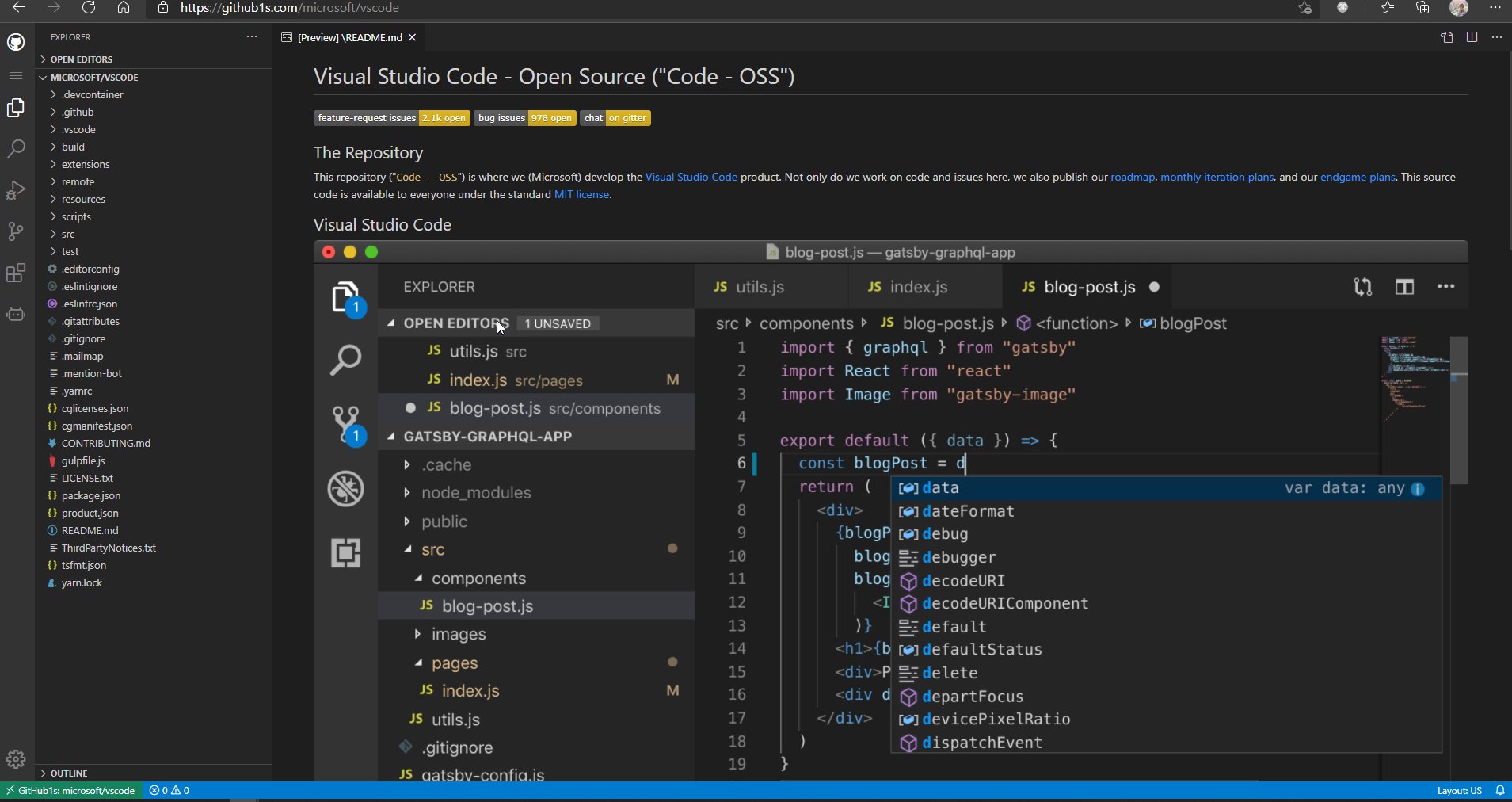Image resolution: width=1512 pixels, height=802 pixels.
Task: Click the robot icon in activity bar
Action: pyautogui.click(x=16, y=315)
